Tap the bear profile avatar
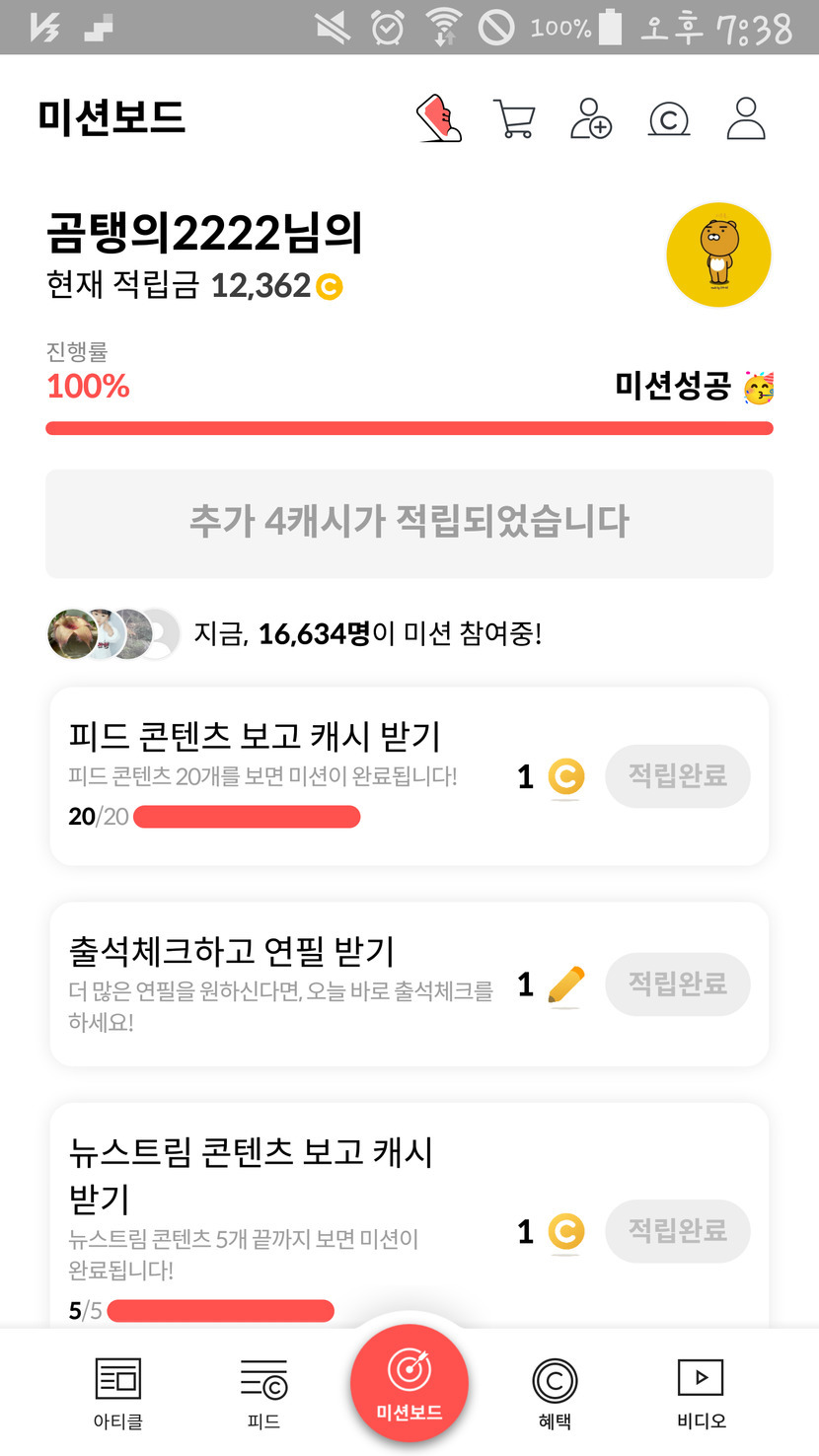819x1456 pixels. click(718, 255)
